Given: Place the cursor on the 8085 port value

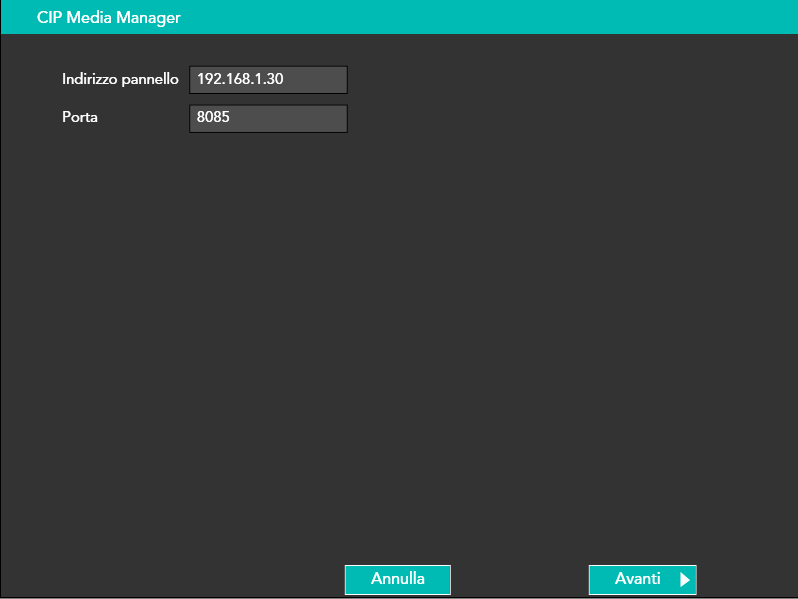Looking at the screenshot, I should tap(213, 118).
